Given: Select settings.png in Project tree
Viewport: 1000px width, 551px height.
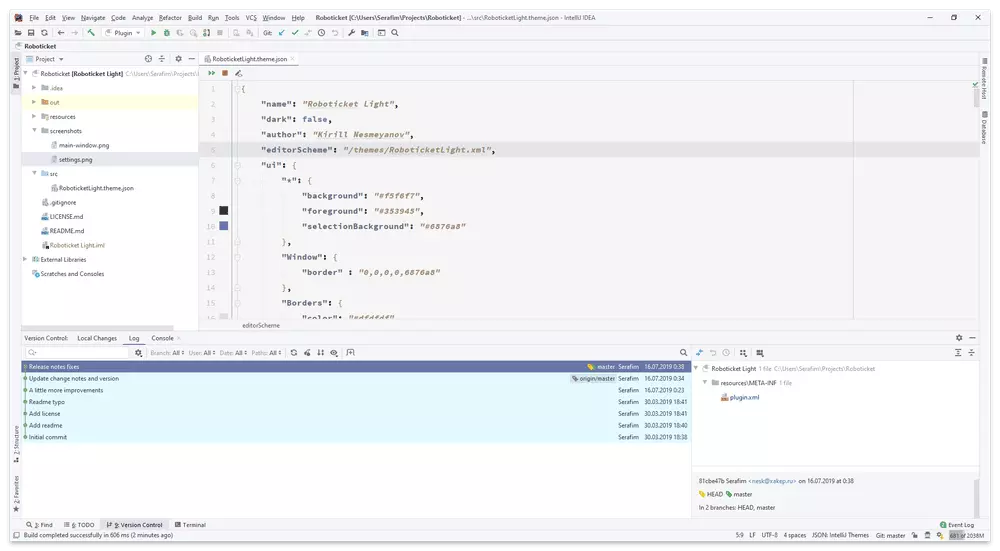Looking at the screenshot, I should (x=75, y=159).
